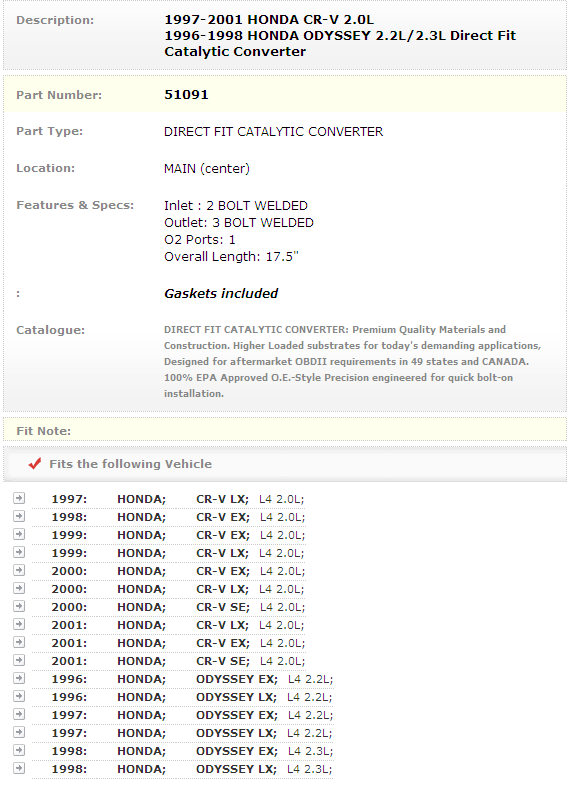
Task: Click the red checkmark near Fits the following Vehicle
Action: [x=35, y=463]
